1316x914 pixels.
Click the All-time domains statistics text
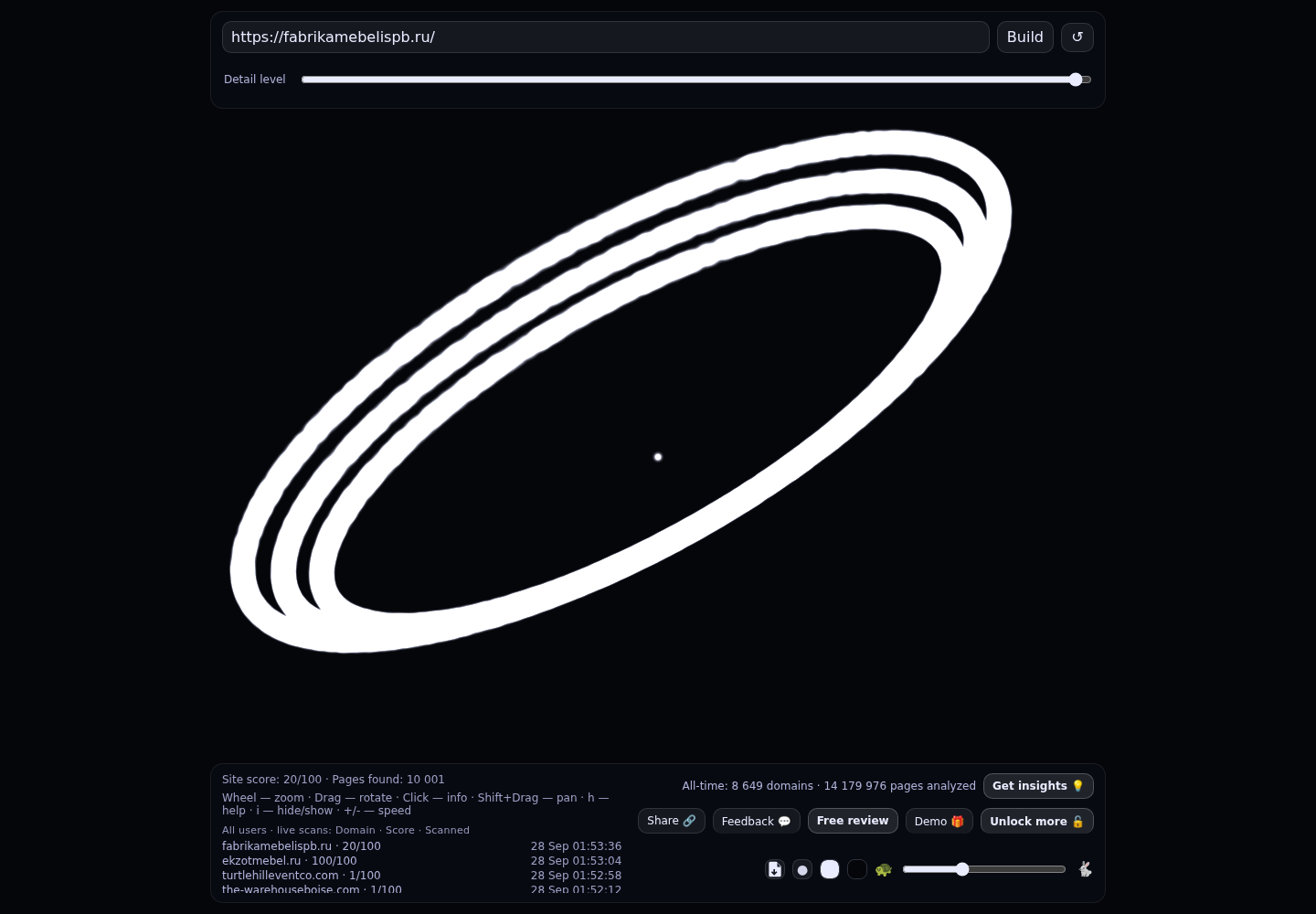coord(829,786)
